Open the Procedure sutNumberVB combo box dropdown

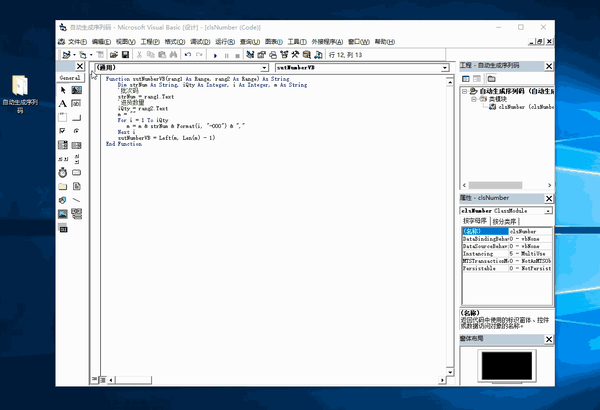[445, 68]
